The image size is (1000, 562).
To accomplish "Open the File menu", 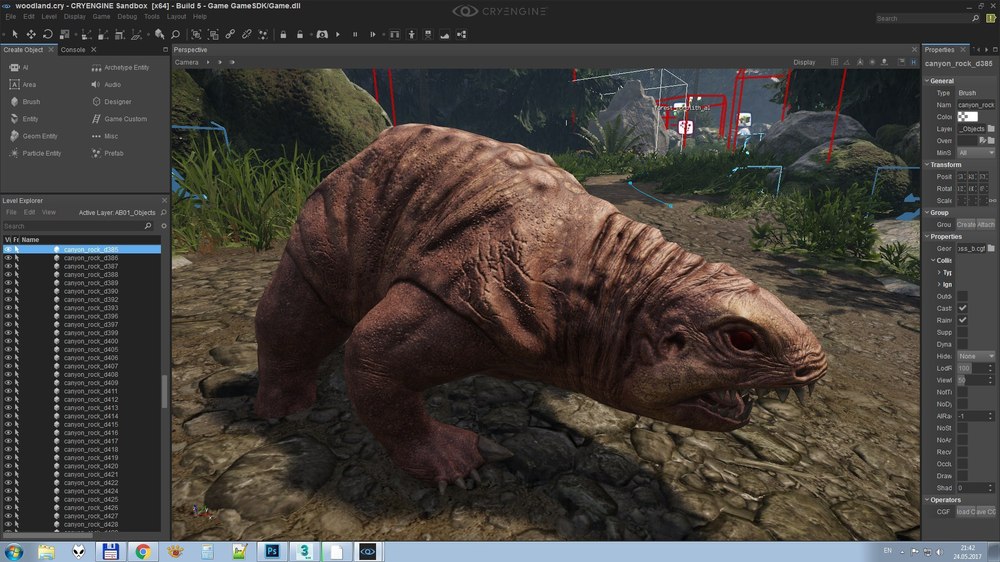I will tap(11, 17).
